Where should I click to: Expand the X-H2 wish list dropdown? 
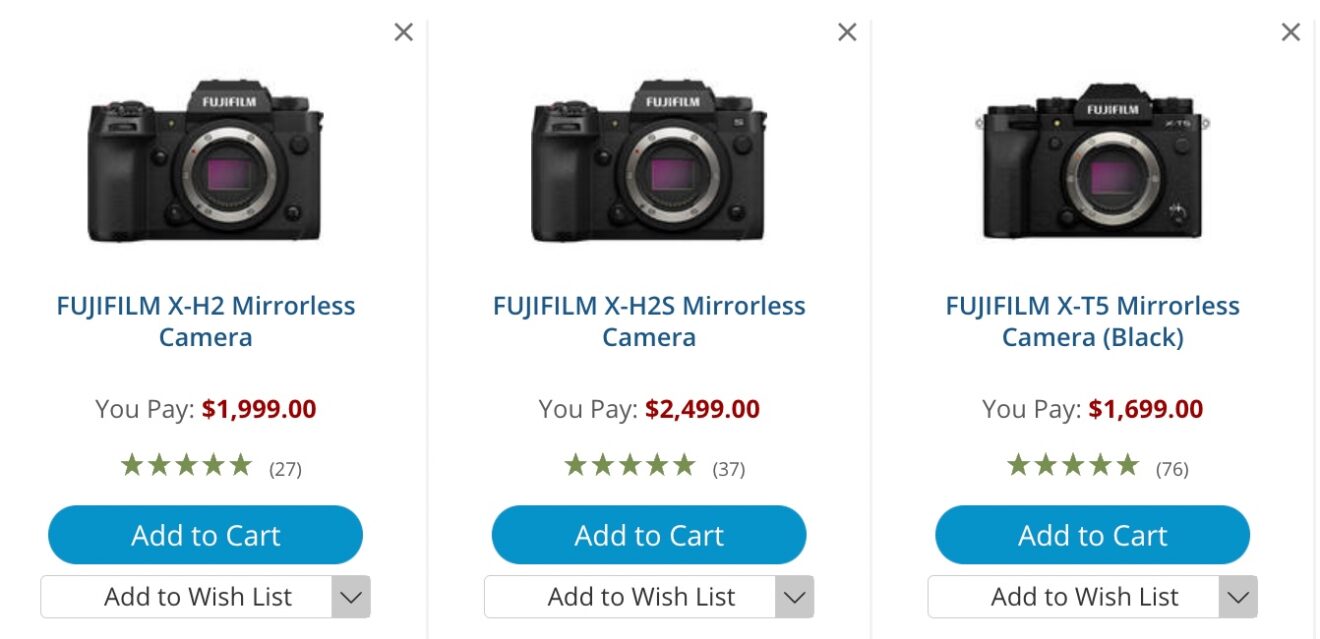349,596
